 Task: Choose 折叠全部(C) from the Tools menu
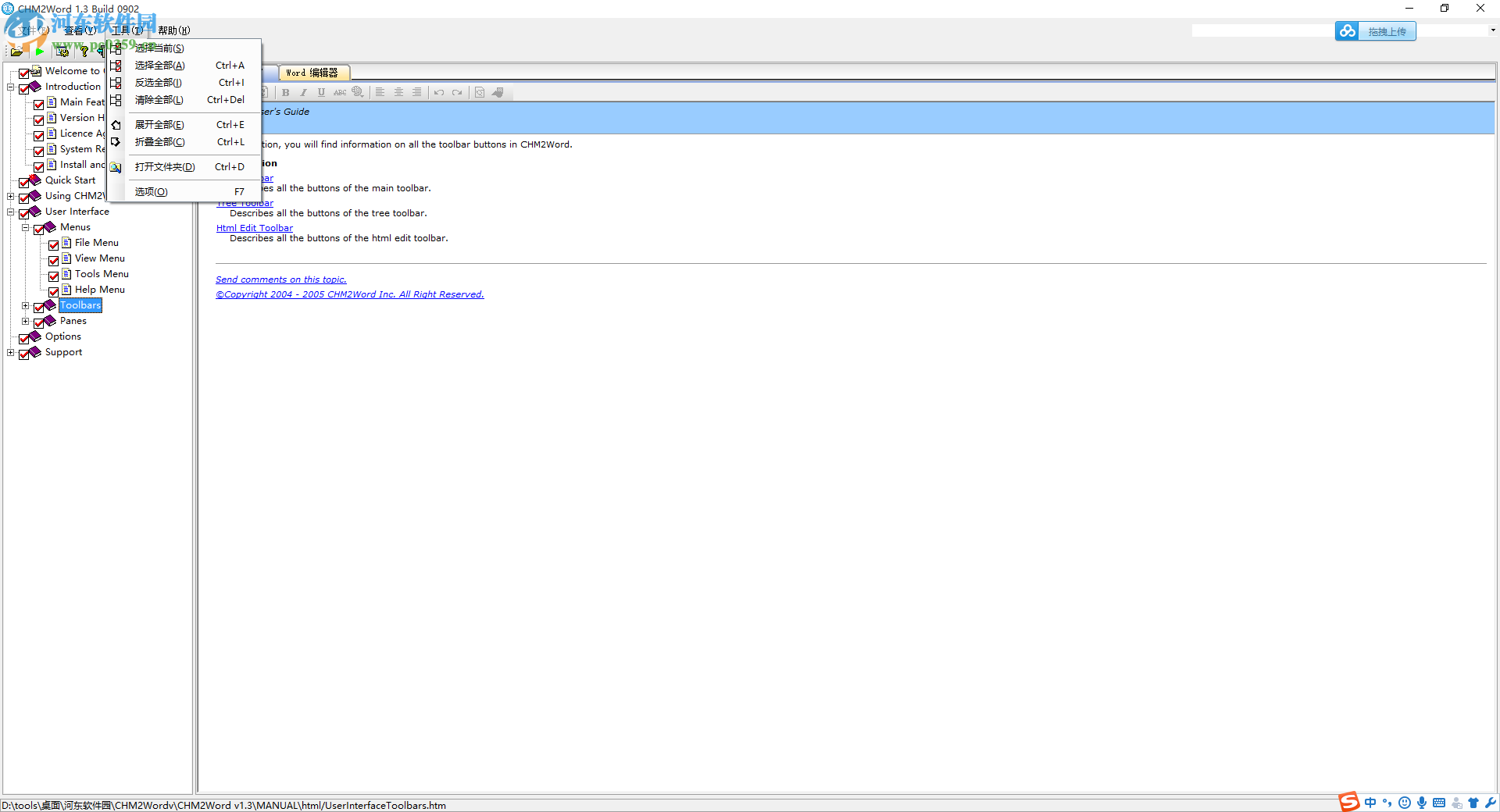click(184, 142)
